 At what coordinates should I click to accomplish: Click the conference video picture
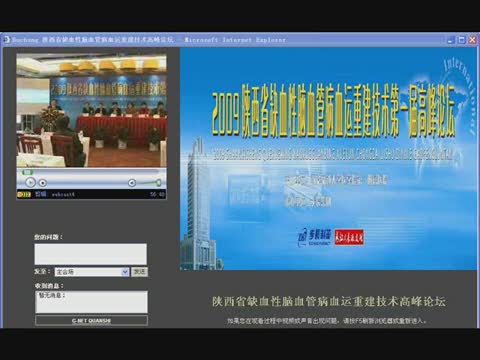click(92, 111)
